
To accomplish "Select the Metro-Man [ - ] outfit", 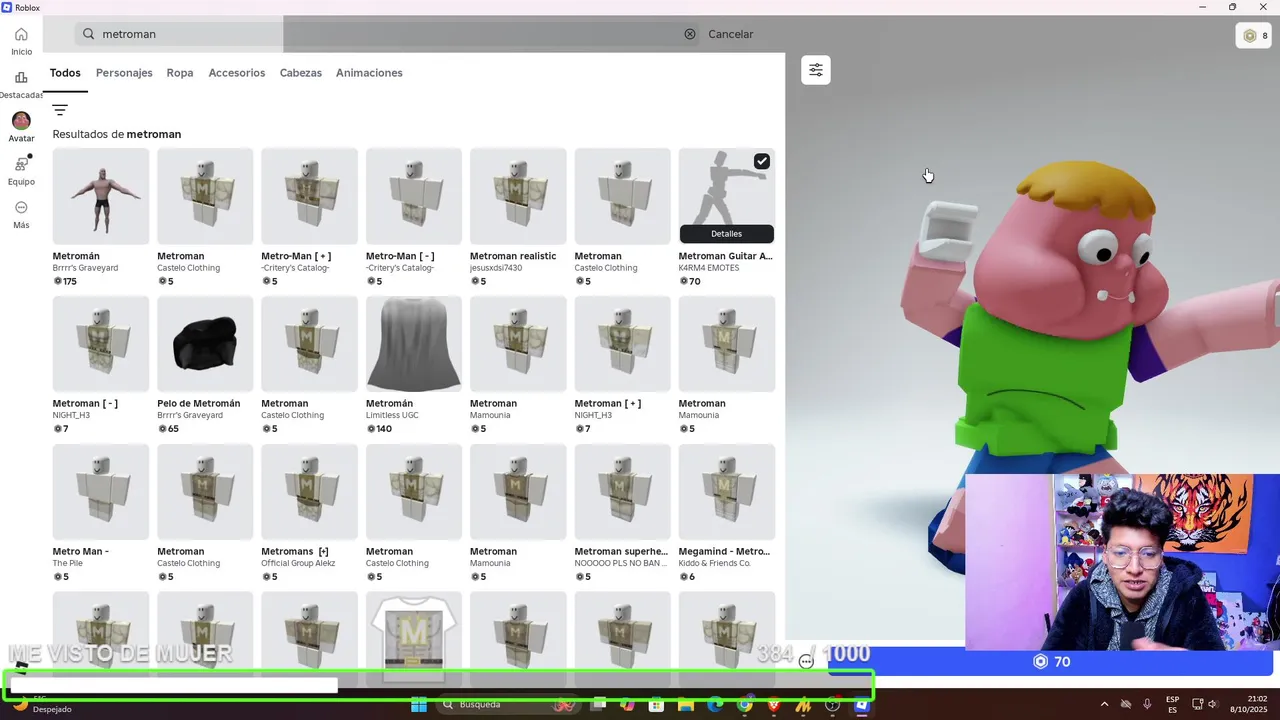I will point(414,196).
